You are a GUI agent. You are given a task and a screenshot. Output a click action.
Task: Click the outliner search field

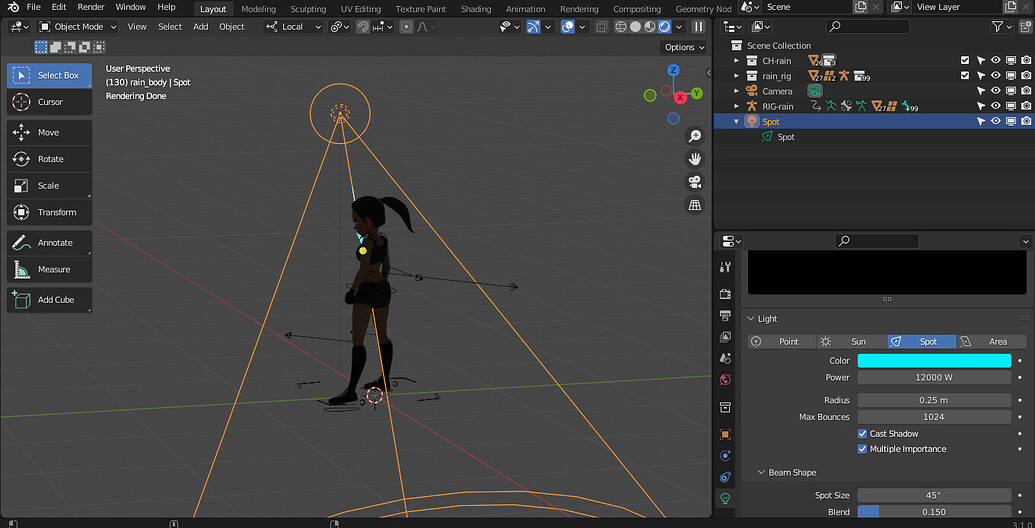coord(868,27)
